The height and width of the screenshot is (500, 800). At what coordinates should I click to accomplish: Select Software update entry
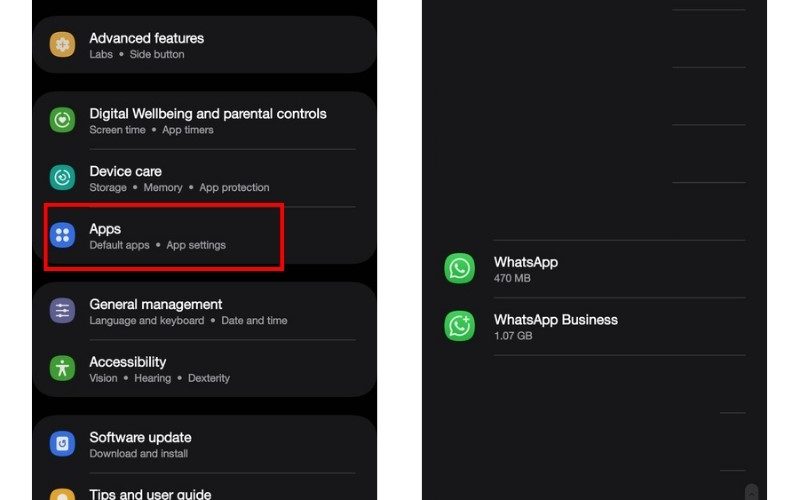pyautogui.click(x=204, y=444)
